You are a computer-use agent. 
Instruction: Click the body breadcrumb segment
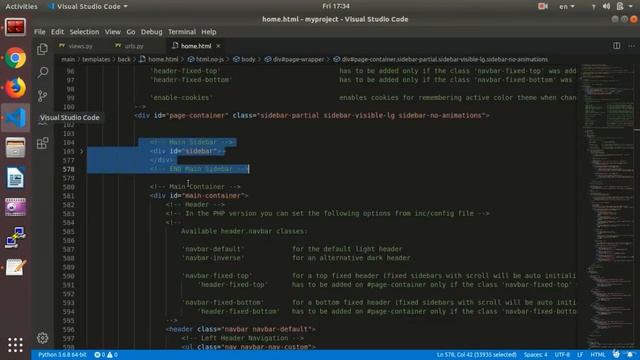244,60
